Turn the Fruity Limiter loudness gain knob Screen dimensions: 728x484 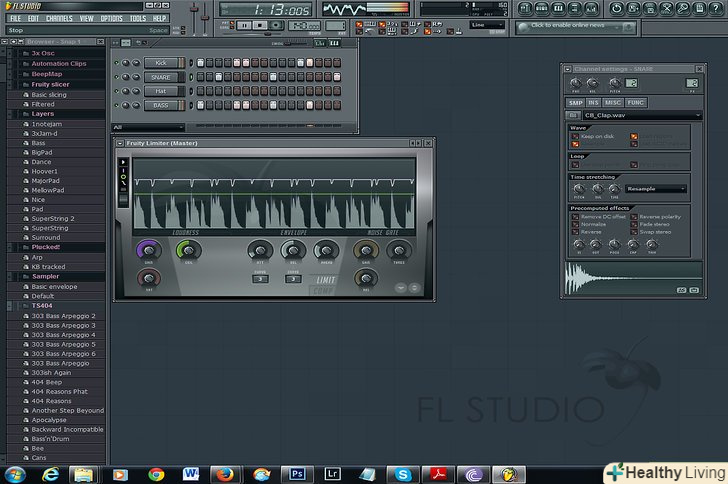(148, 250)
